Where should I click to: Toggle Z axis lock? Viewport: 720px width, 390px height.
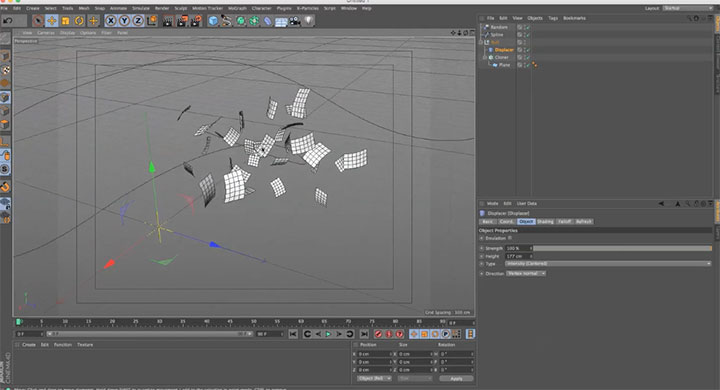pyautogui.click(x=138, y=21)
